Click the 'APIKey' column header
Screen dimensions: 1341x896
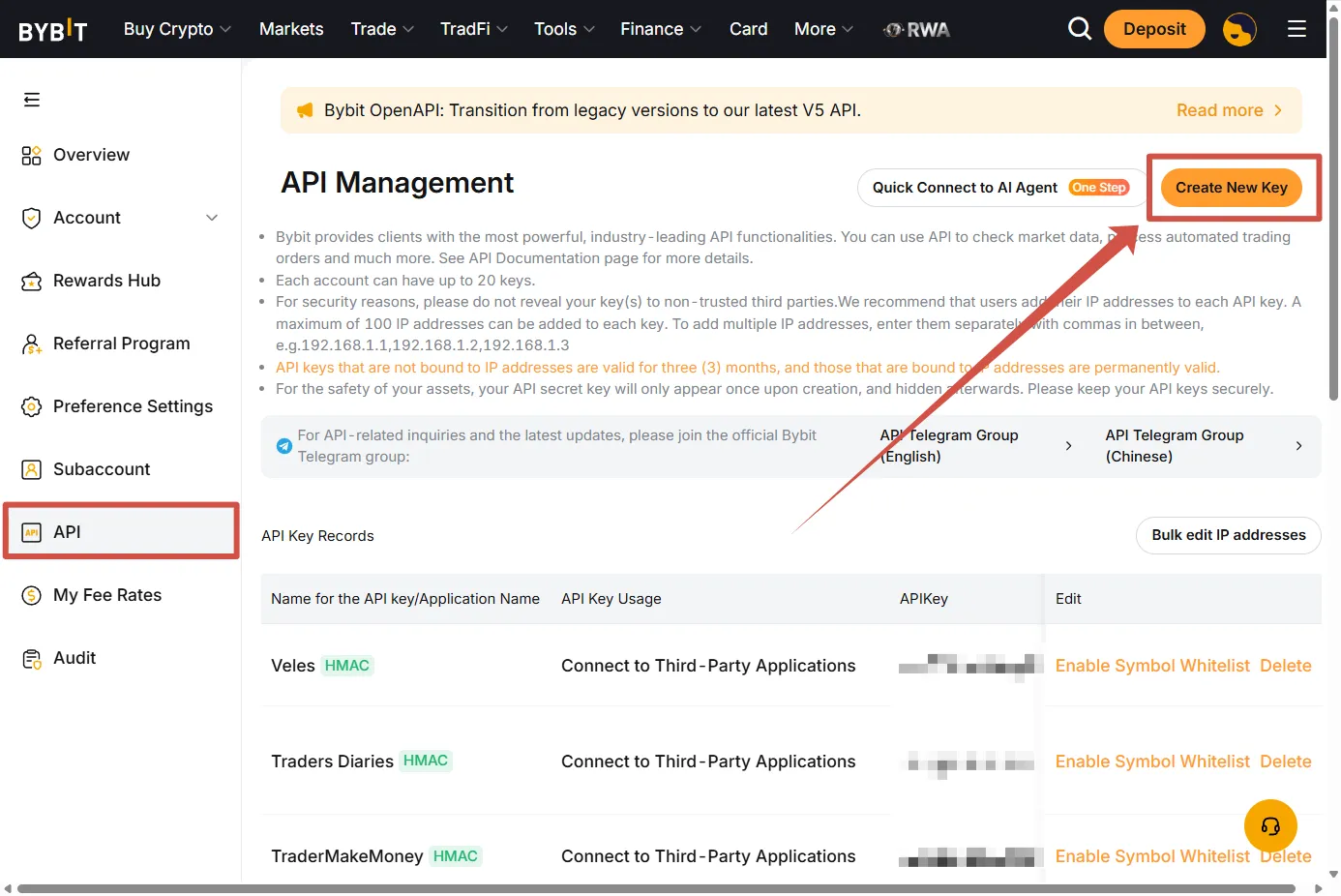click(x=924, y=599)
